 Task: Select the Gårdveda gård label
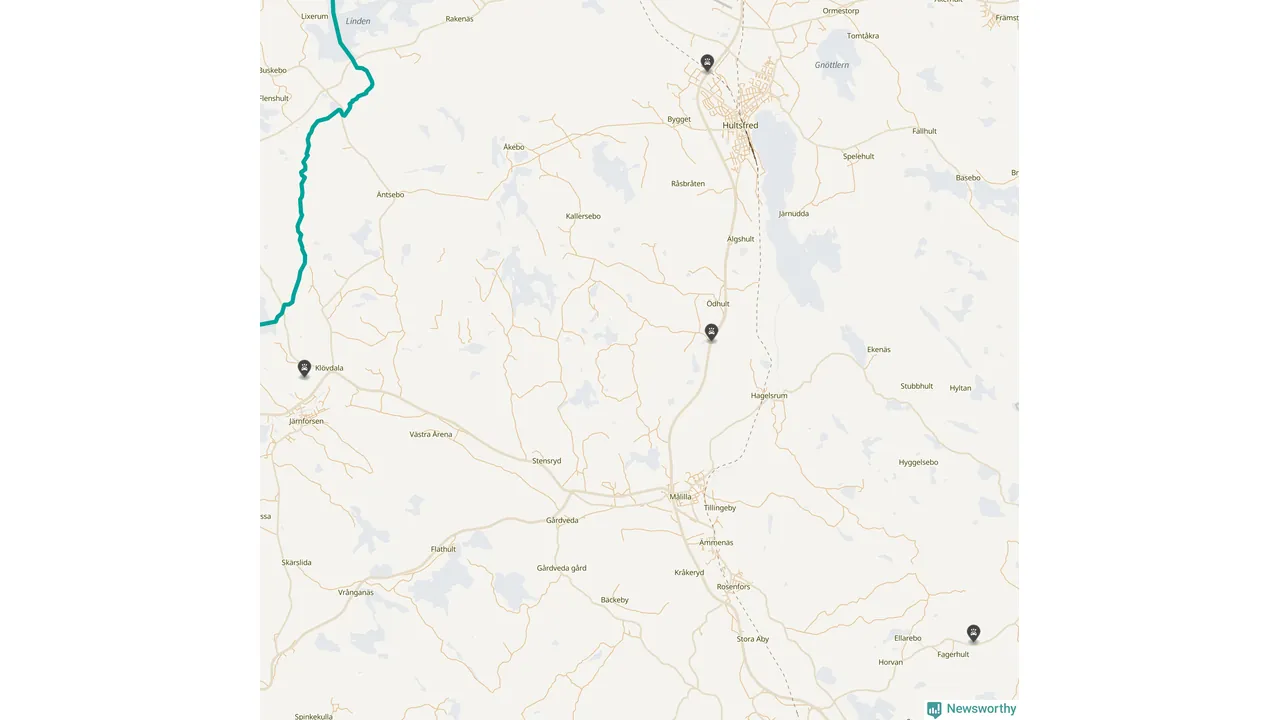tap(562, 568)
